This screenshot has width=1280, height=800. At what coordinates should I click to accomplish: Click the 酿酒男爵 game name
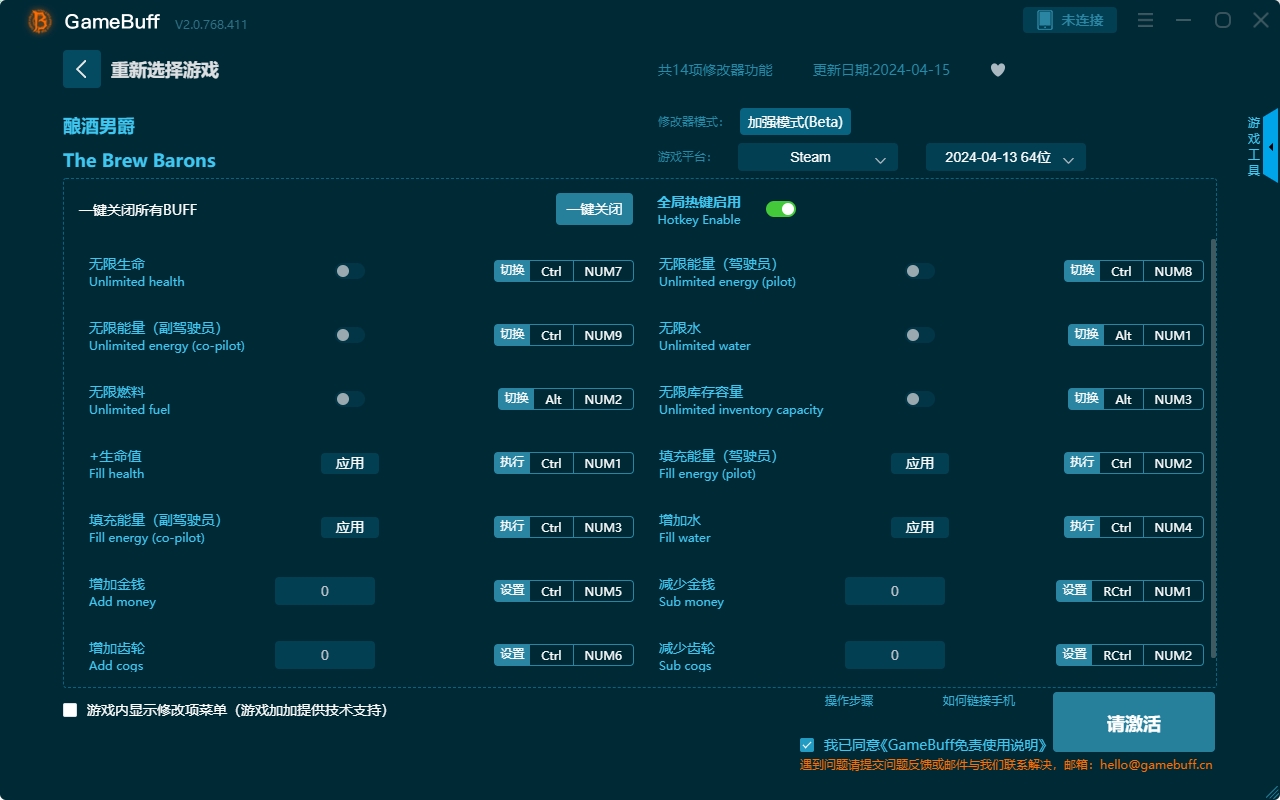pos(99,126)
